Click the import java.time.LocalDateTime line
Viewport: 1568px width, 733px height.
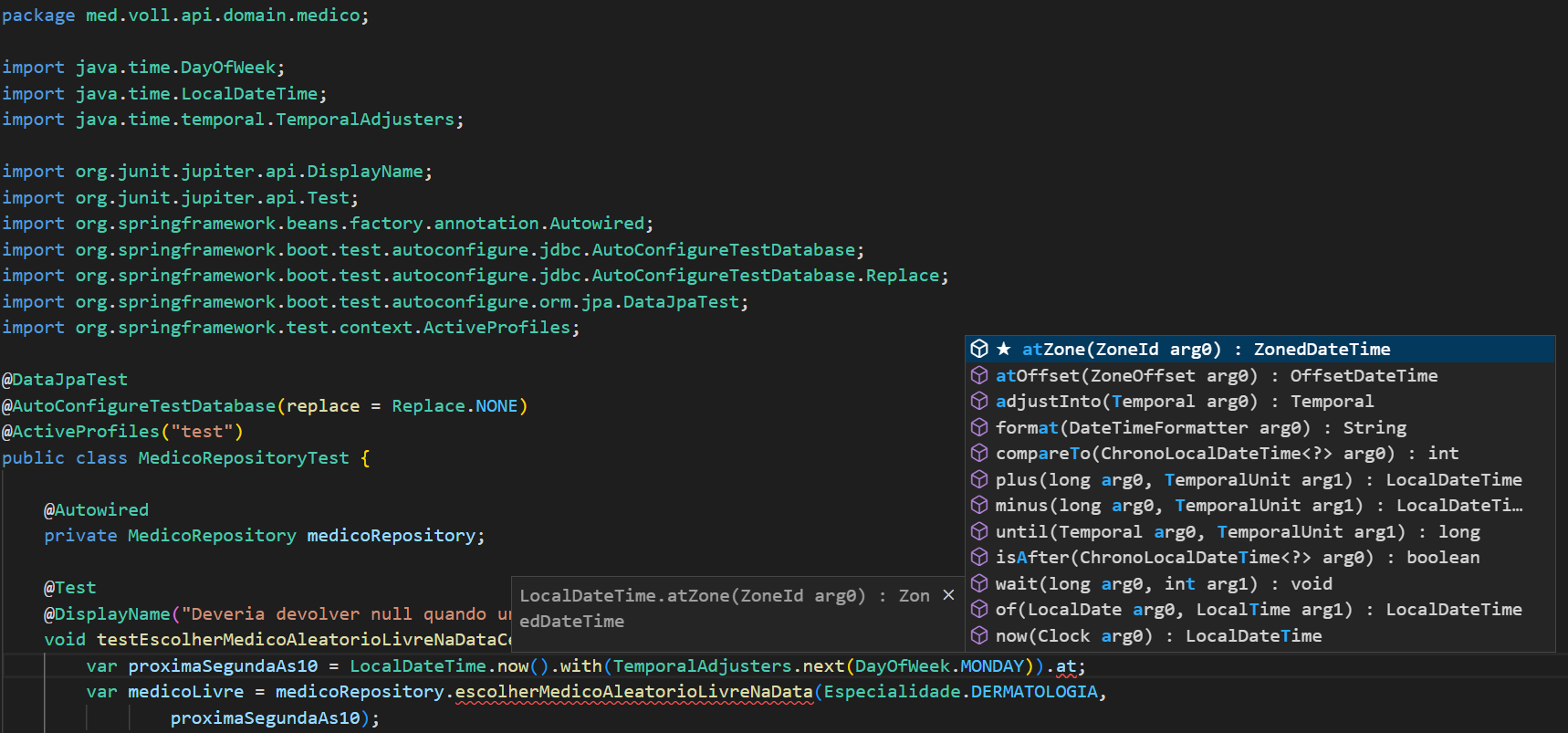point(164,94)
